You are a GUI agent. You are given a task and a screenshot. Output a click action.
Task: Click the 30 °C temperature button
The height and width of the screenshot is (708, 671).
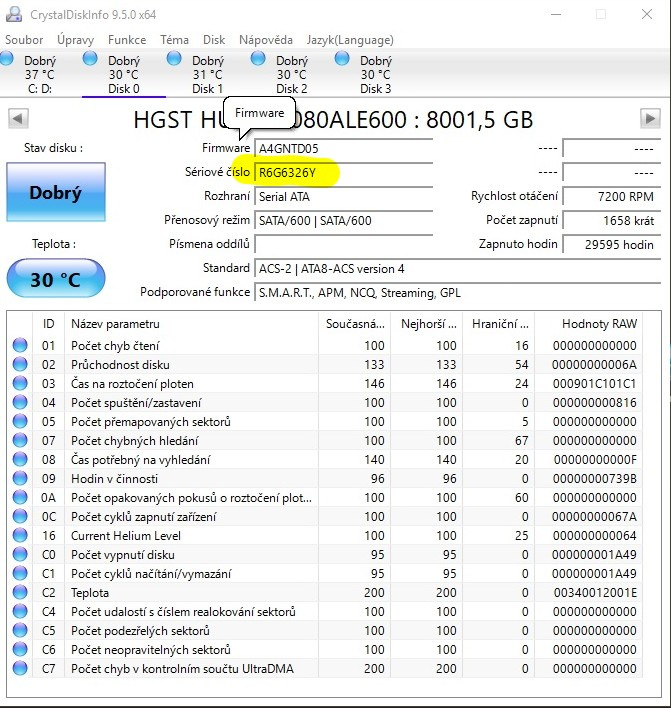(56, 279)
